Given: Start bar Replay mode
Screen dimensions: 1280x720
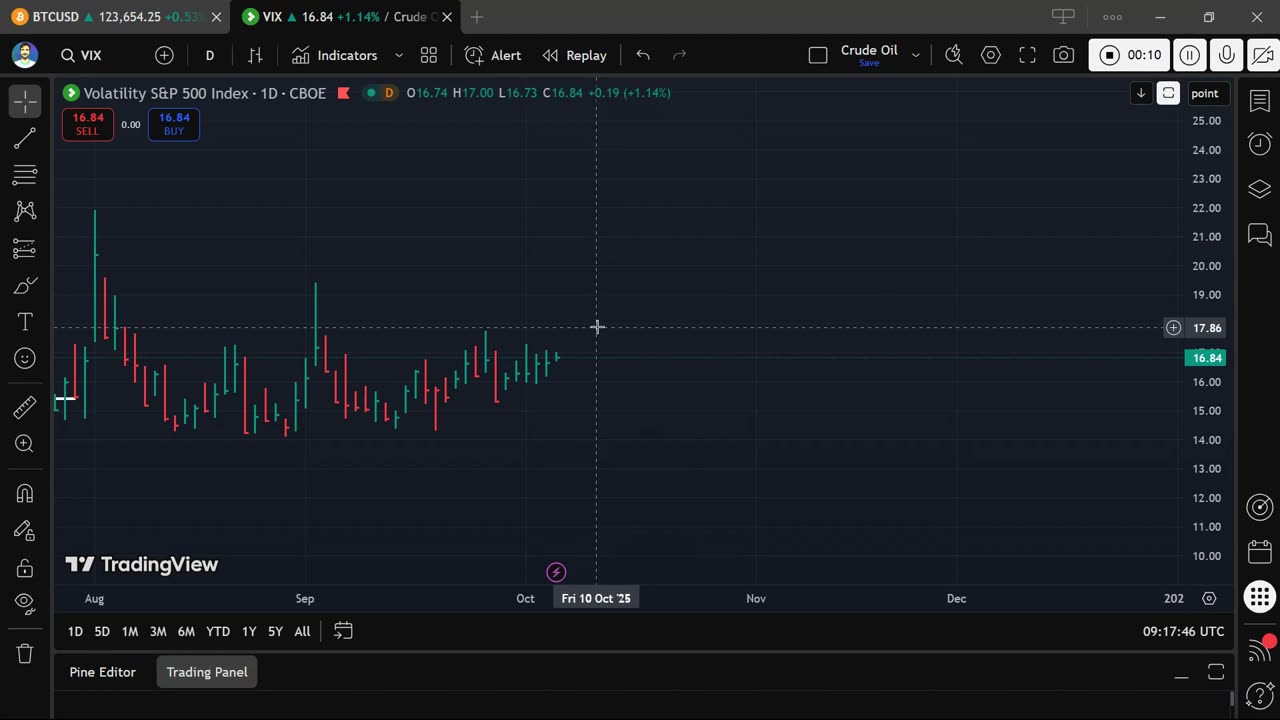Looking at the screenshot, I should [575, 56].
